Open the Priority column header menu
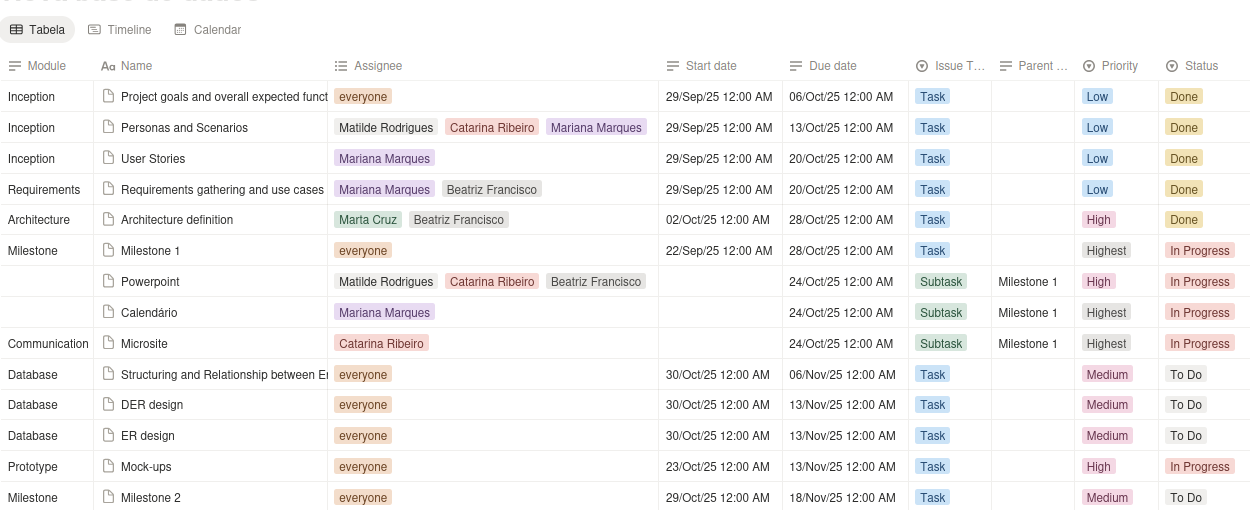 [x=1110, y=66]
